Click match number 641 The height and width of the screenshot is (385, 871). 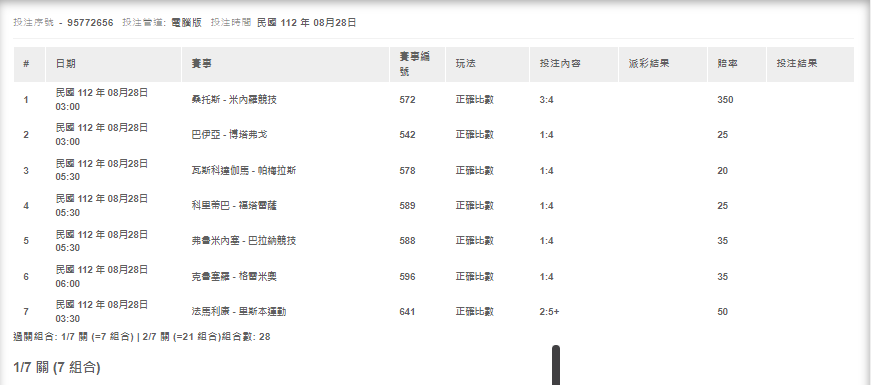(x=407, y=312)
